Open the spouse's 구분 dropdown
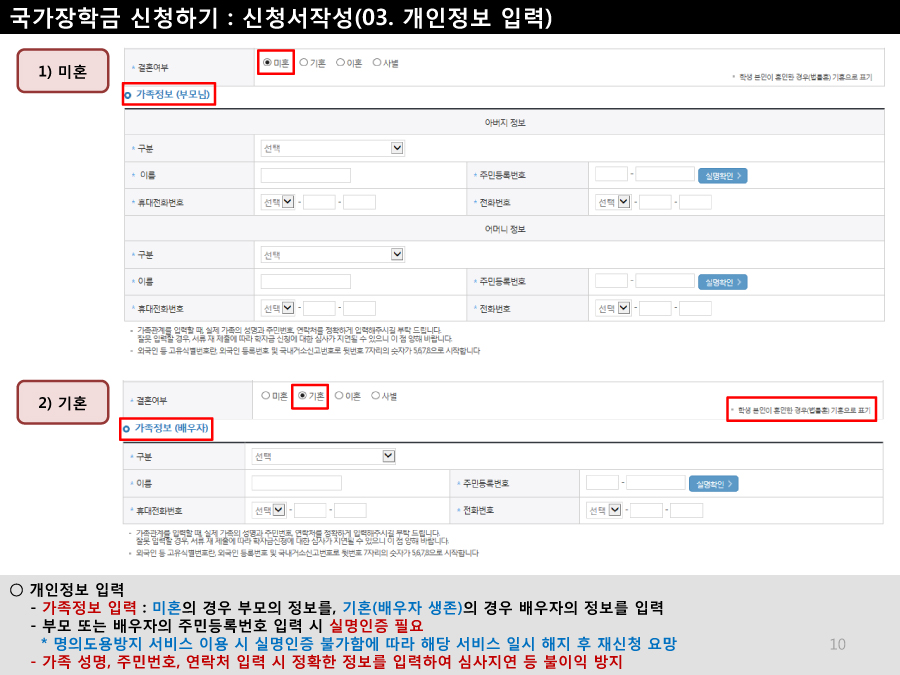The height and width of the screenshot is (675, 900). click(x=324, y=456)
